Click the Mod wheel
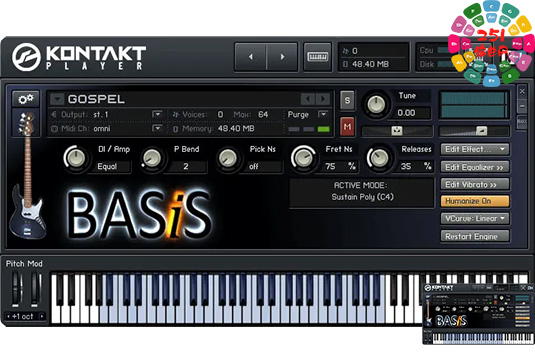Viewport: 535px width, 363px height. 34,289
